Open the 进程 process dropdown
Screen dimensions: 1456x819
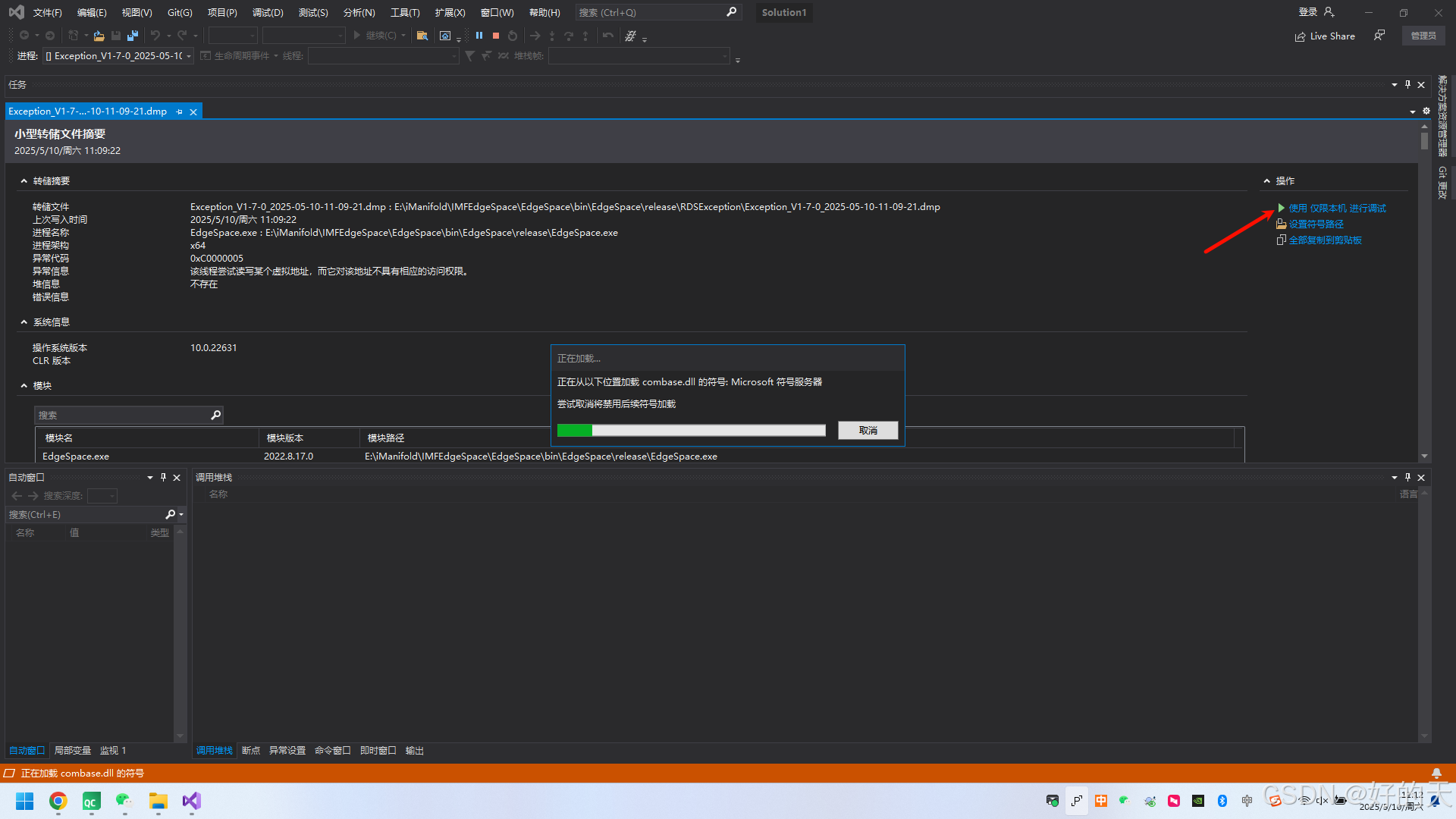(189, 56)
